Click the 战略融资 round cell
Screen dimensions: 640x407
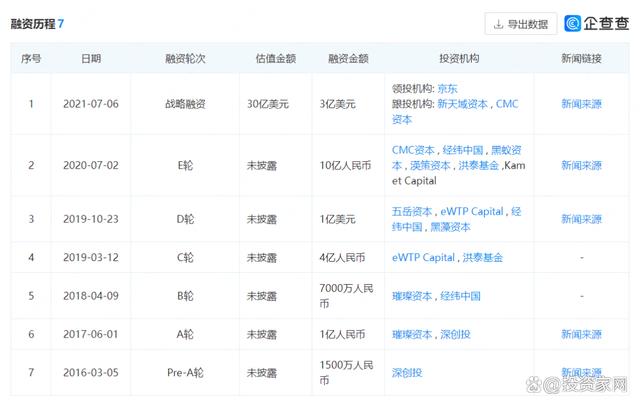(x=185, y=104)
